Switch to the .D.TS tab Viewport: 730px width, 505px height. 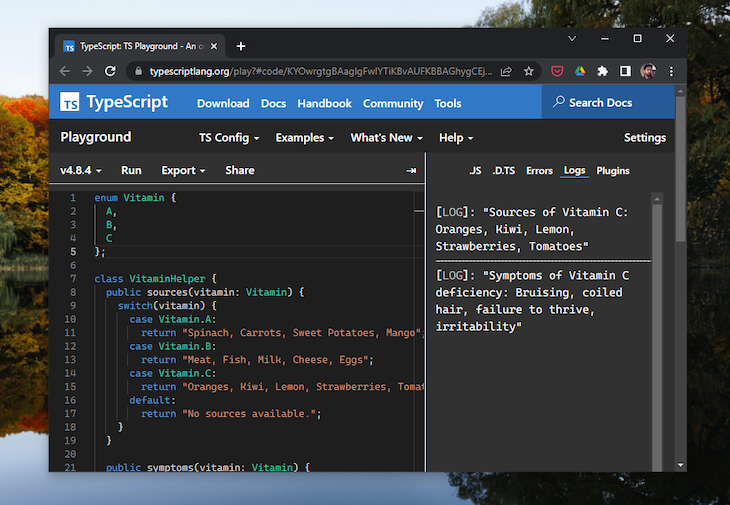click(x=504, y=171)
